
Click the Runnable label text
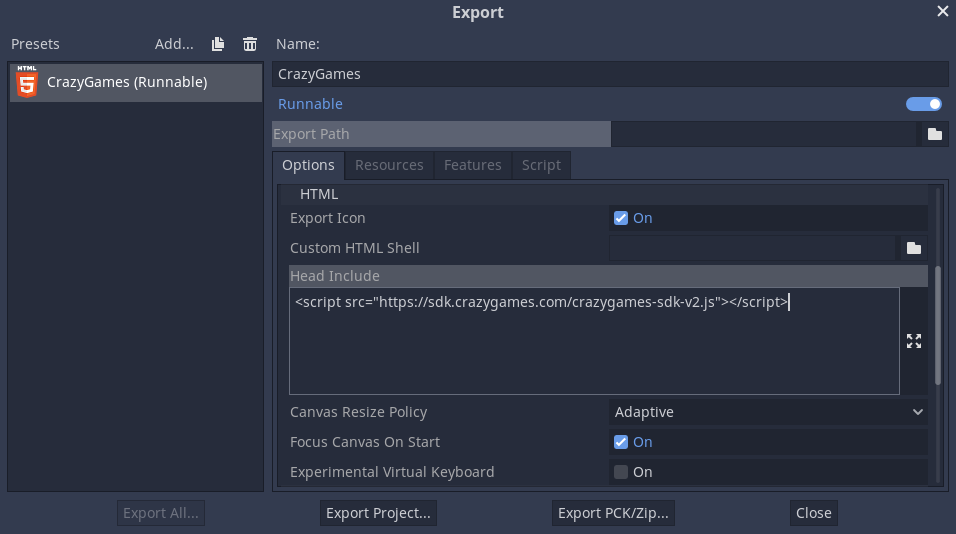pyautogui.click(x=310, y=104)
